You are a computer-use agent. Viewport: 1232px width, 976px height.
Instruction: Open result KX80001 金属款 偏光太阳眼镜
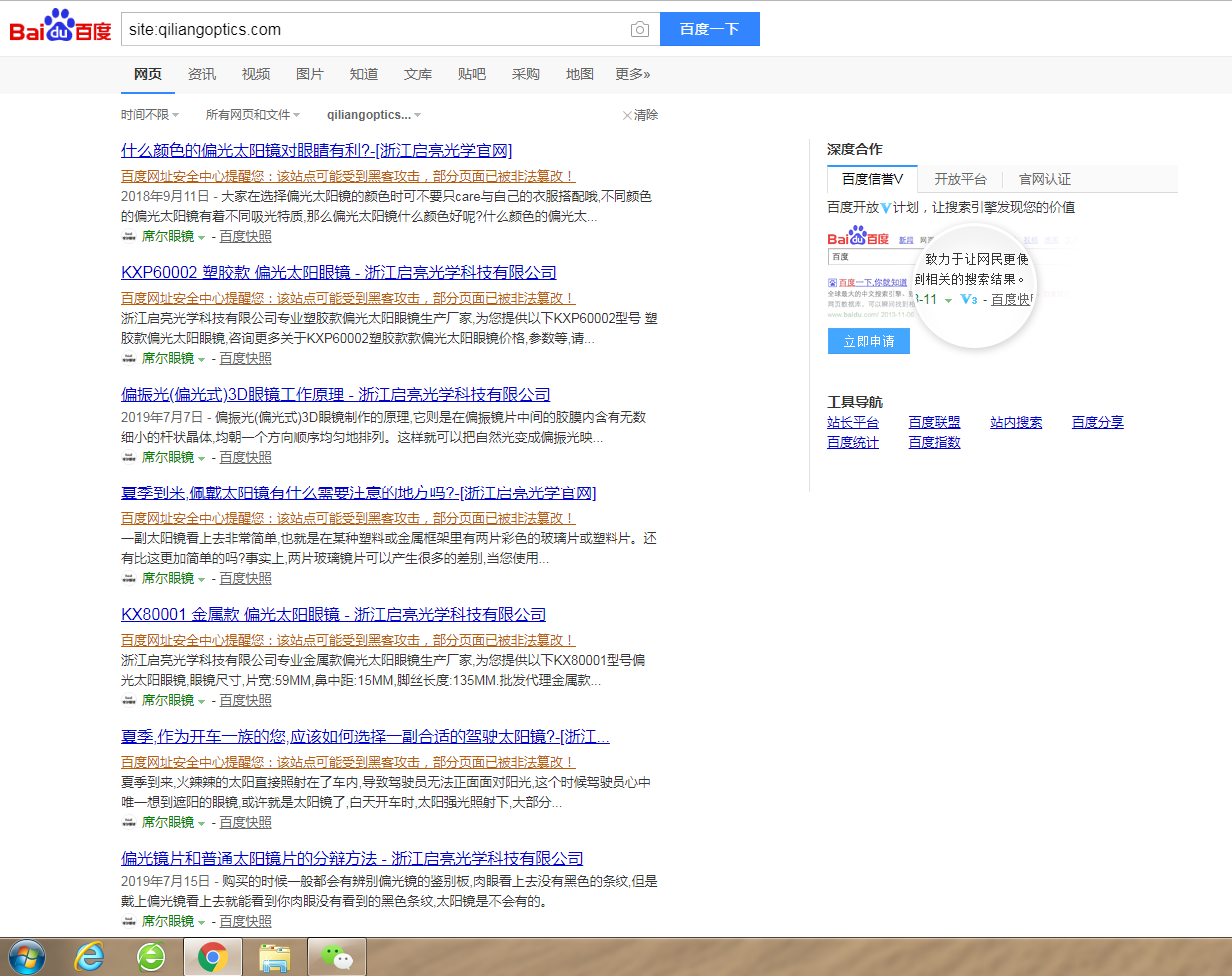[334, 615]
